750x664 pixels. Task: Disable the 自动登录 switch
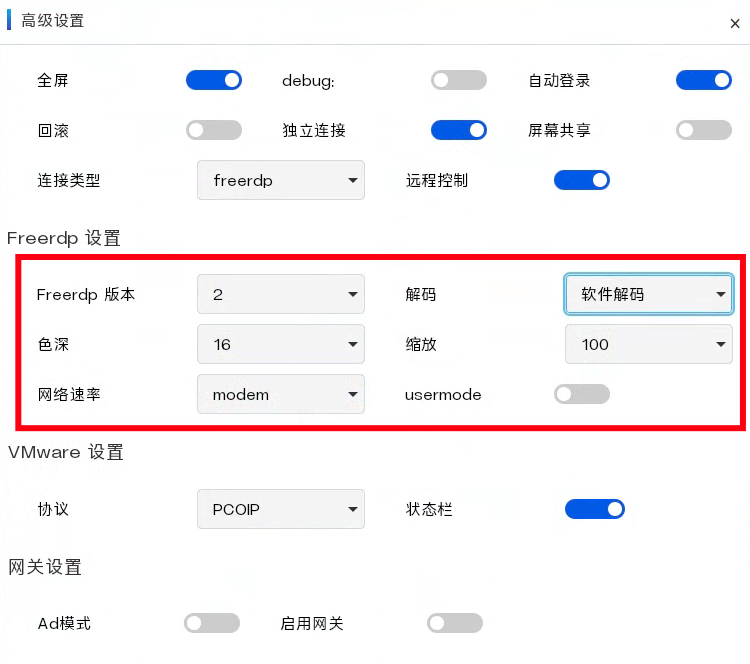(704, 80)
